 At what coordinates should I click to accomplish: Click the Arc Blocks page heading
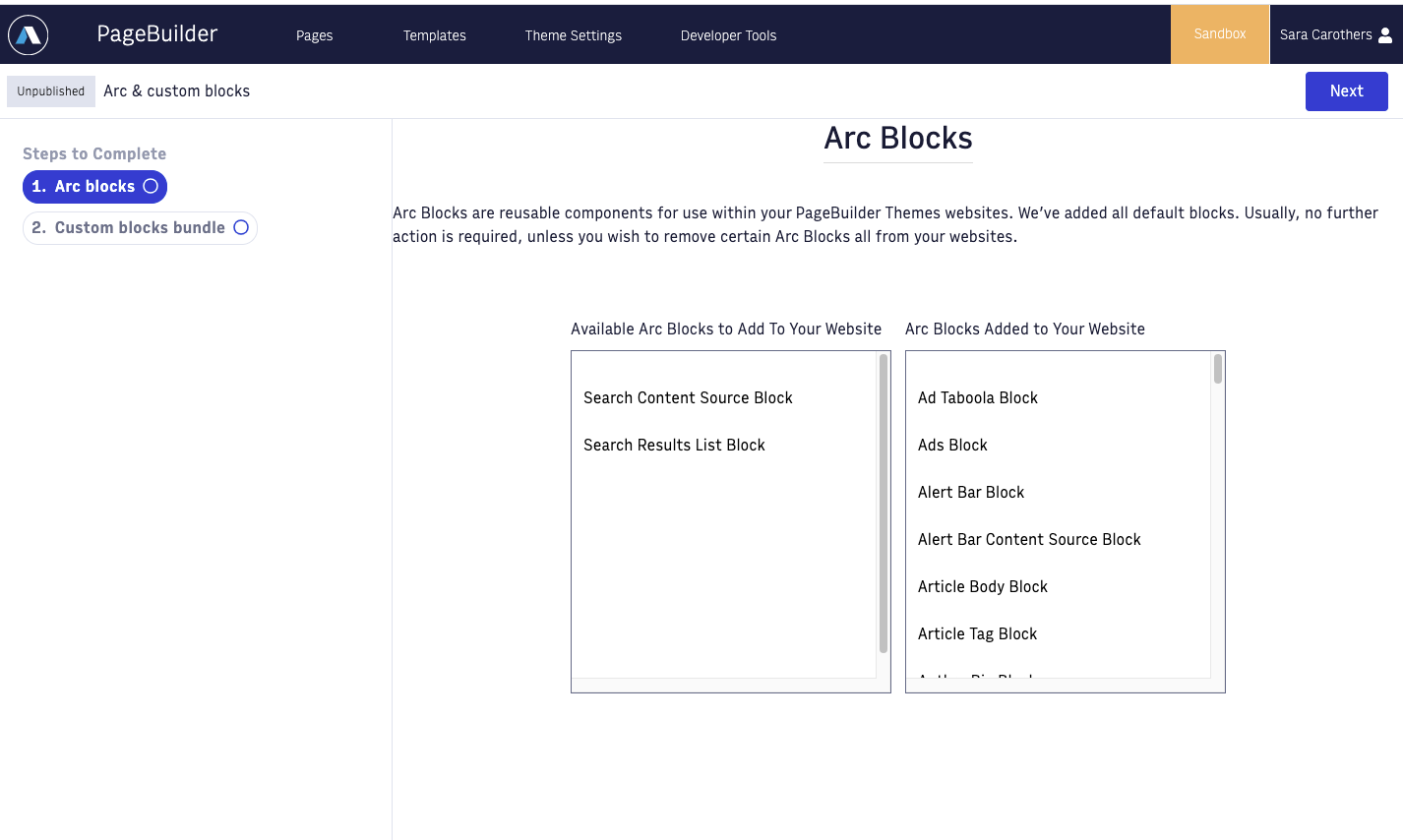click(898, 139)
